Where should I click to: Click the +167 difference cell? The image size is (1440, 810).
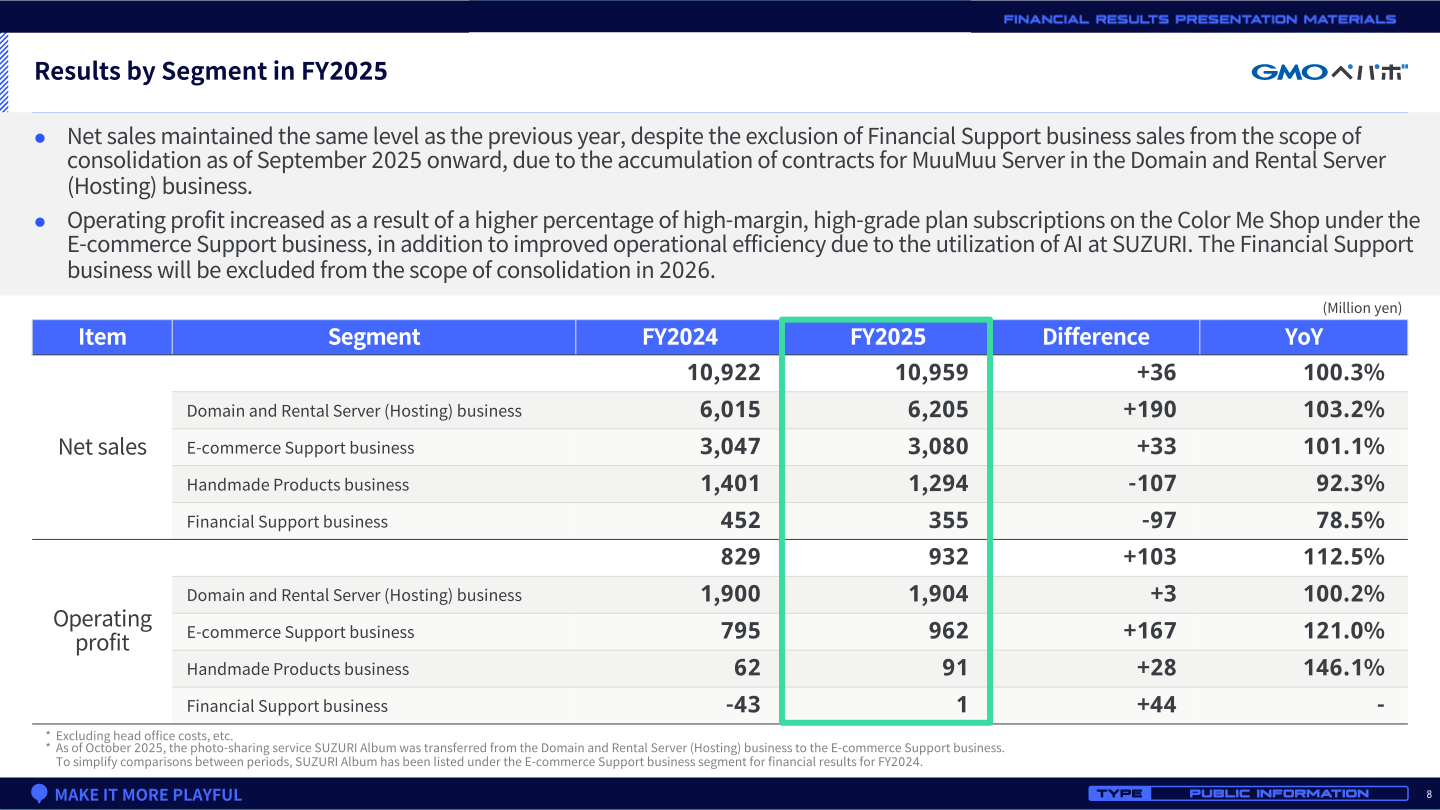(x=1149, y=631)
